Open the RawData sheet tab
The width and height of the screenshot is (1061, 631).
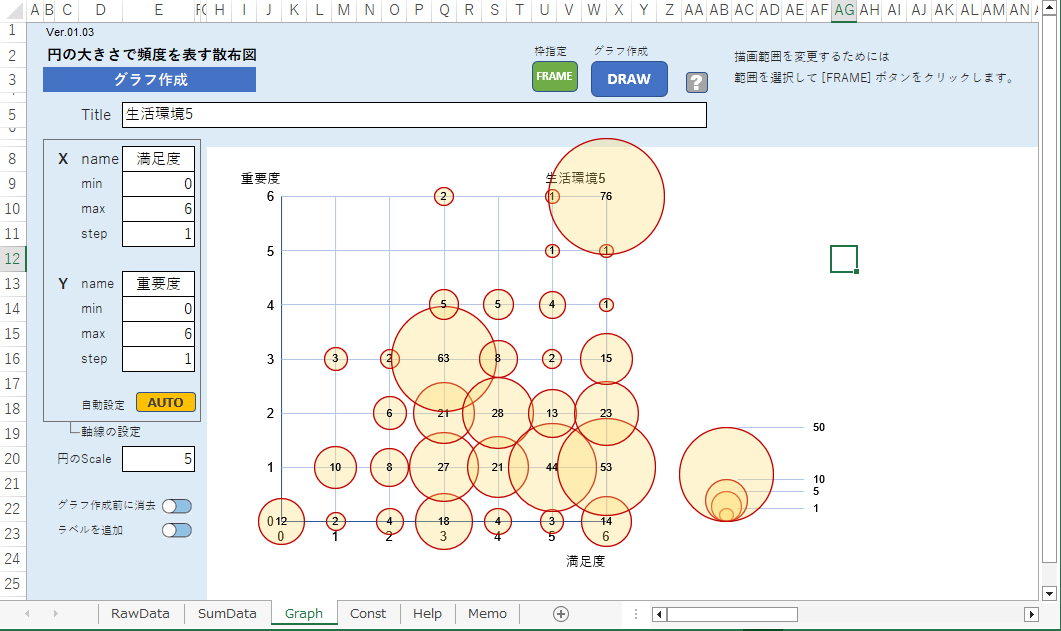pyautogui.click(x=140, y=613)
